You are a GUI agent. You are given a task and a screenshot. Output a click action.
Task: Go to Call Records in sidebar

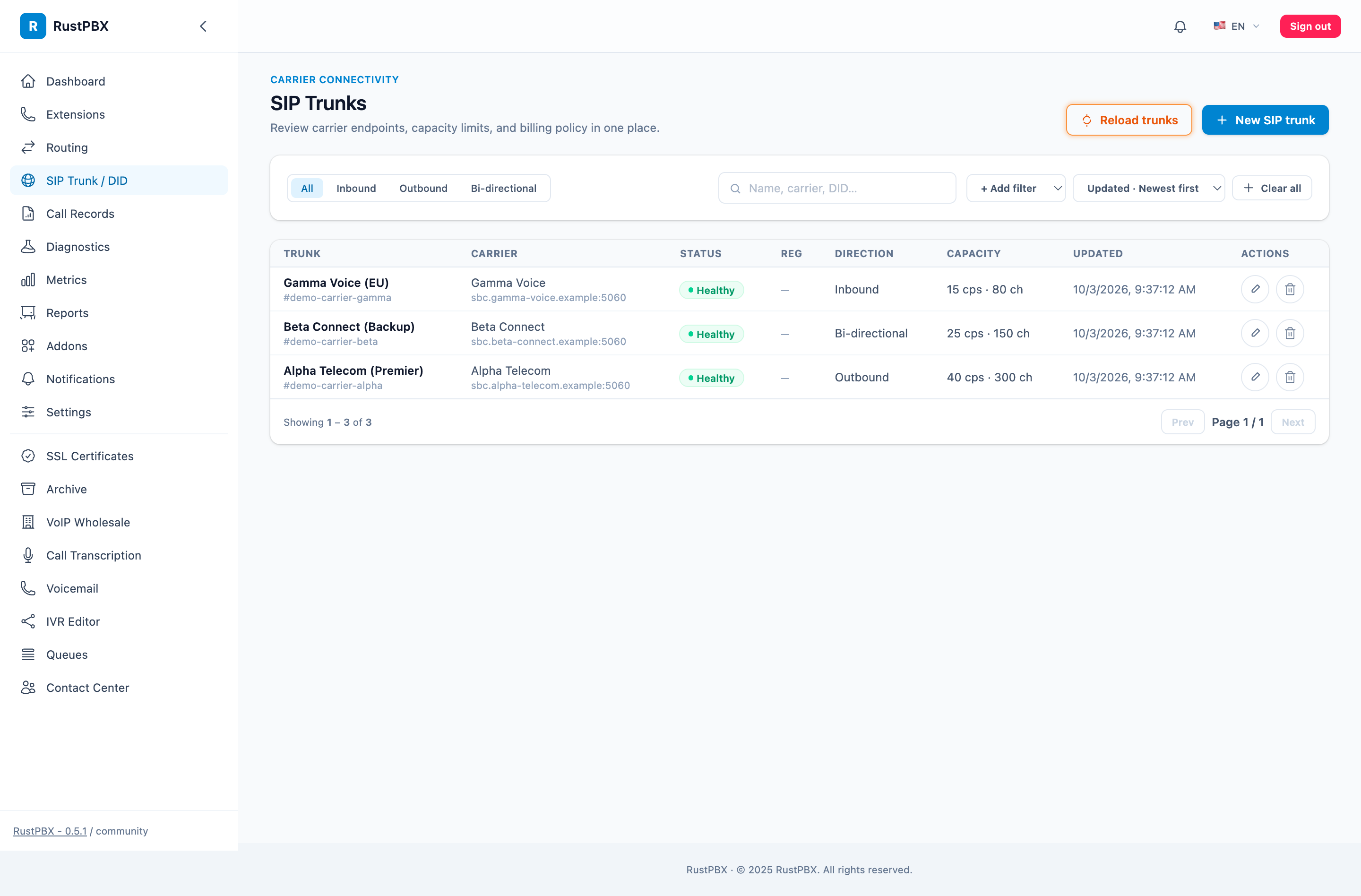point(119,214)
